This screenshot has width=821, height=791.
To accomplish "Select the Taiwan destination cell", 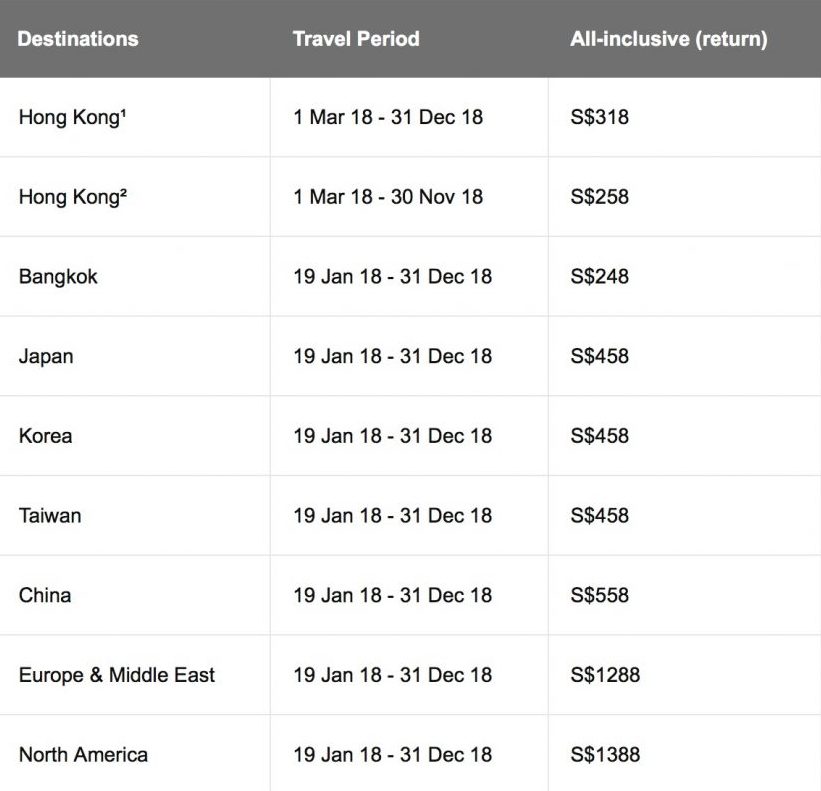I will coord(50,516).
